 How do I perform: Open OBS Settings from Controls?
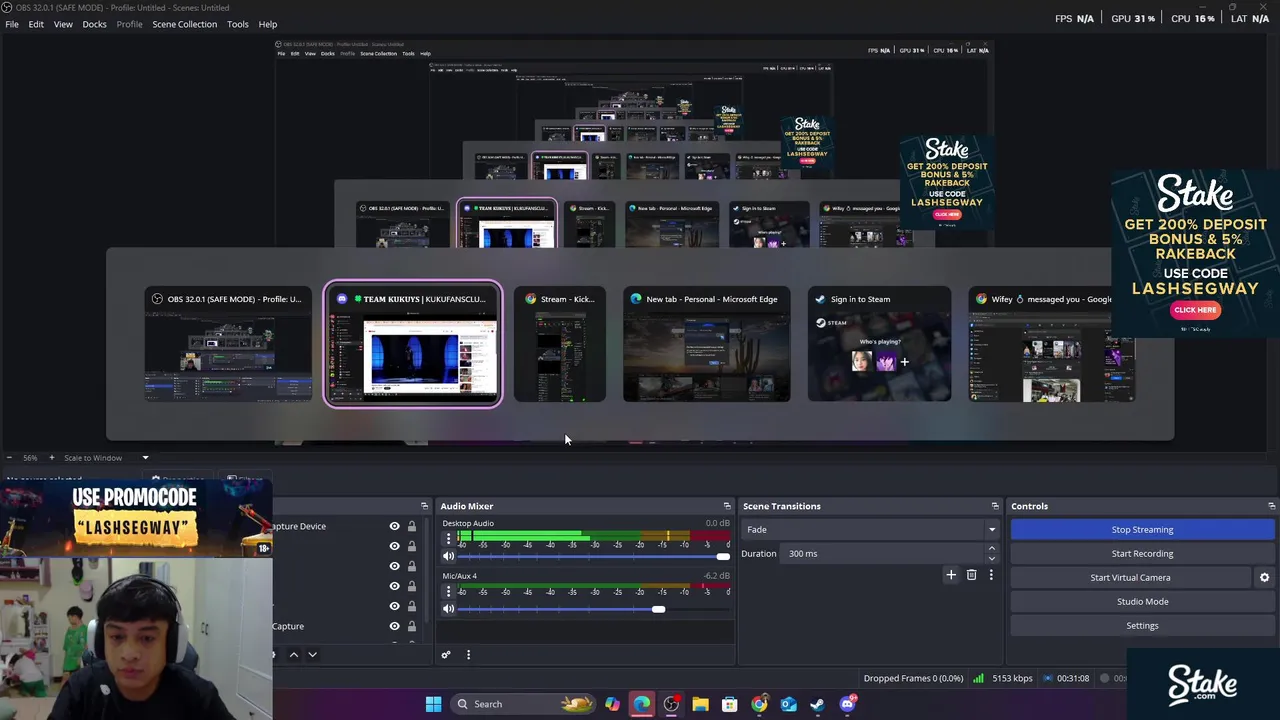pyautogui.click(x=1142, y=626)
